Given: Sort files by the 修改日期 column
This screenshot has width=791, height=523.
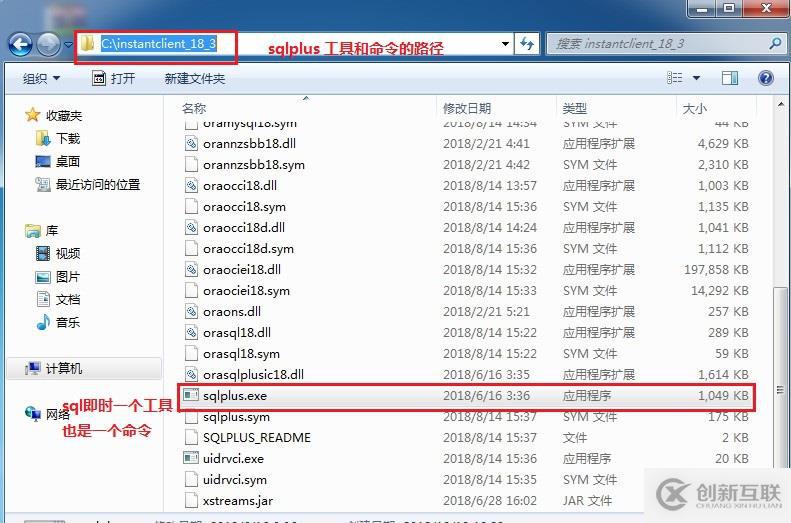Looking at the screenshot, I should click(x=467, y=108).
